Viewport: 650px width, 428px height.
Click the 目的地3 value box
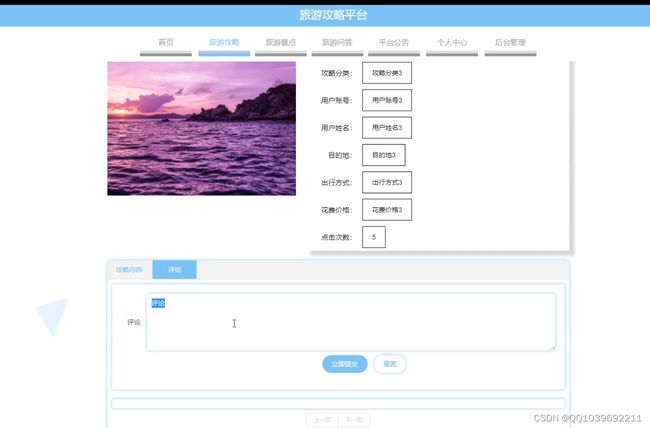384,155
